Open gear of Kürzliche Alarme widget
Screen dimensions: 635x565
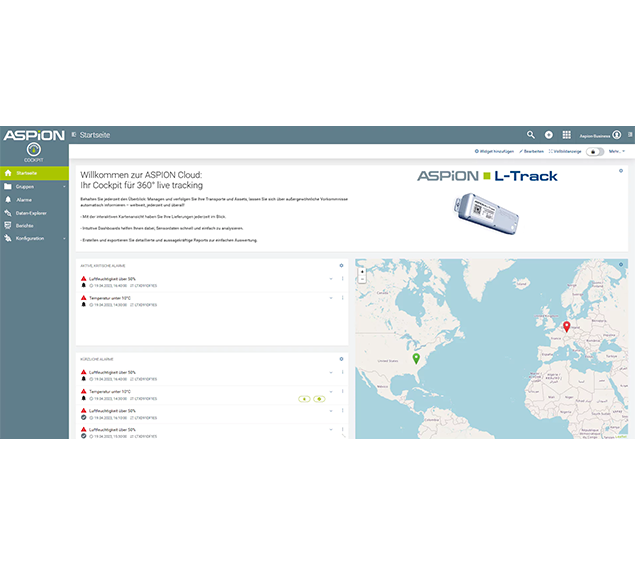341,359
